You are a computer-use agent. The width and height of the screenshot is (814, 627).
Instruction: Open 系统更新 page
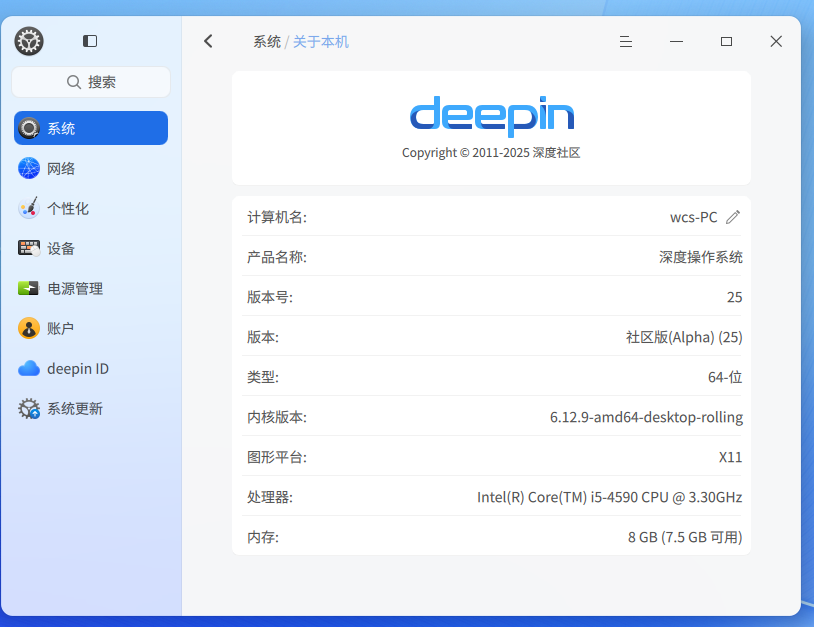point(91,408)
